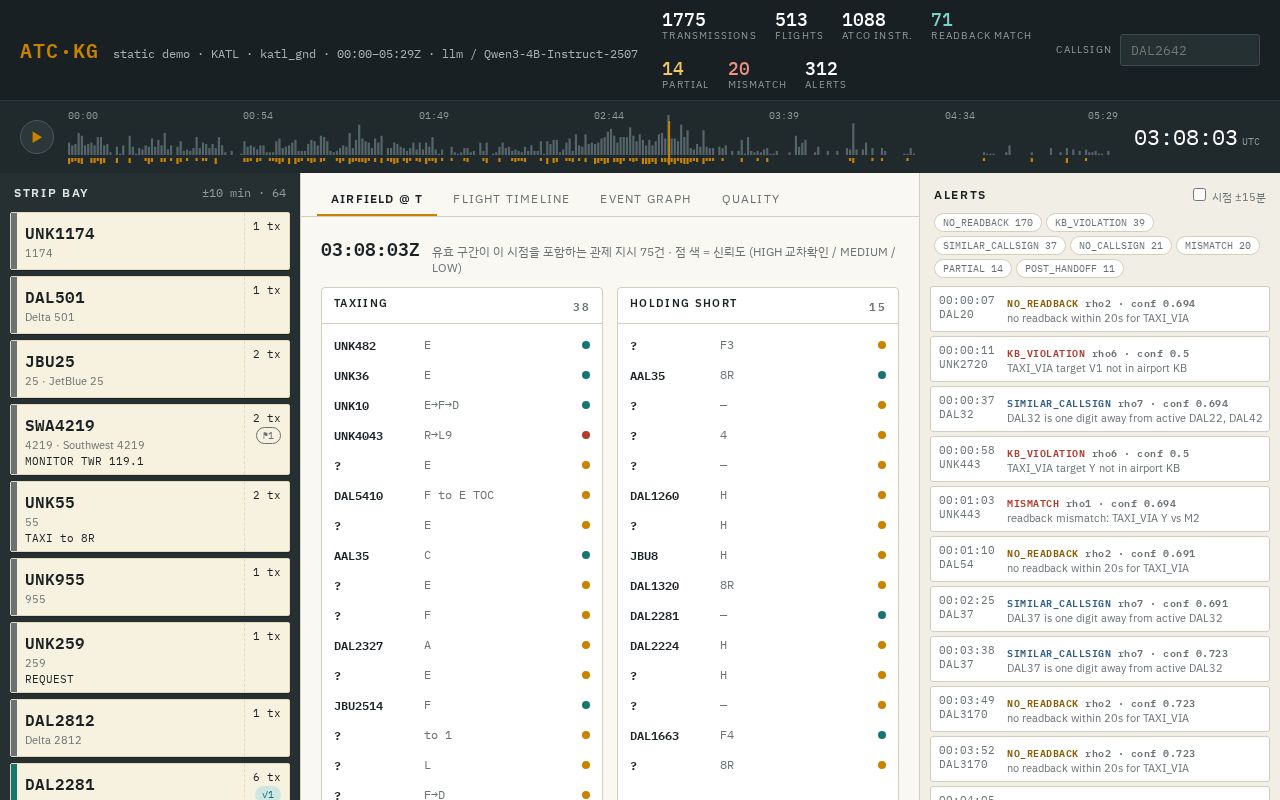Viewport: 1280px width, 800px height.
Task: Click the teal dot for holding AAL35 8R
Action: pos(882,375)
